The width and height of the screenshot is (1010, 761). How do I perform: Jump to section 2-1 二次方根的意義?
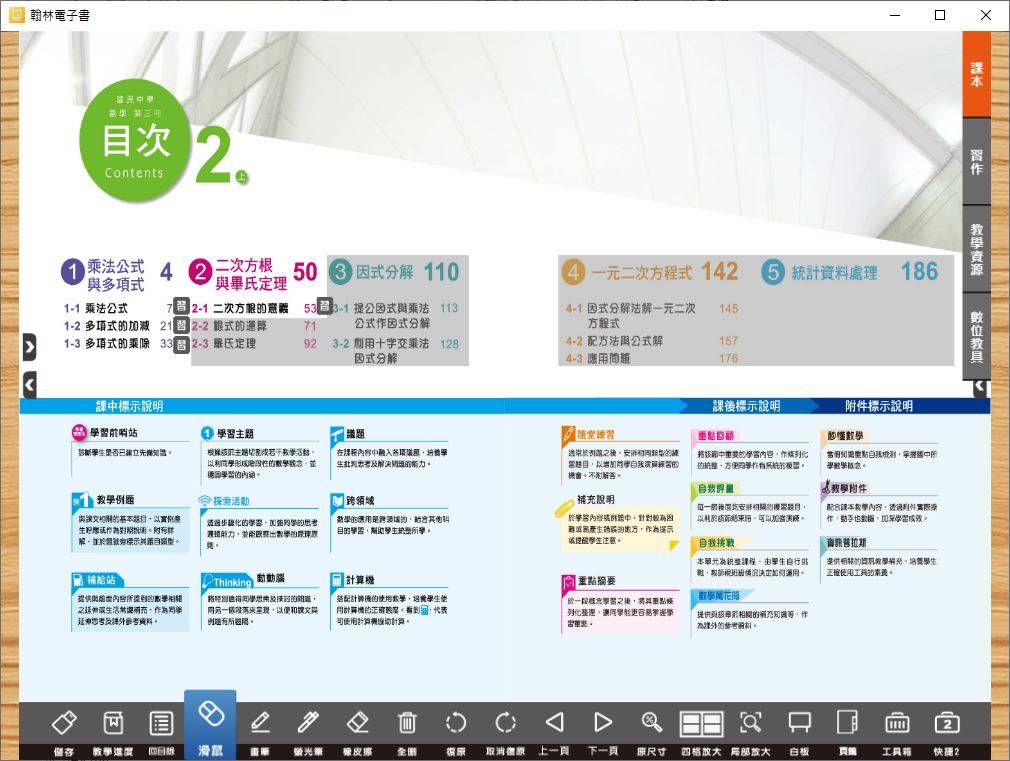coord(254,308)
